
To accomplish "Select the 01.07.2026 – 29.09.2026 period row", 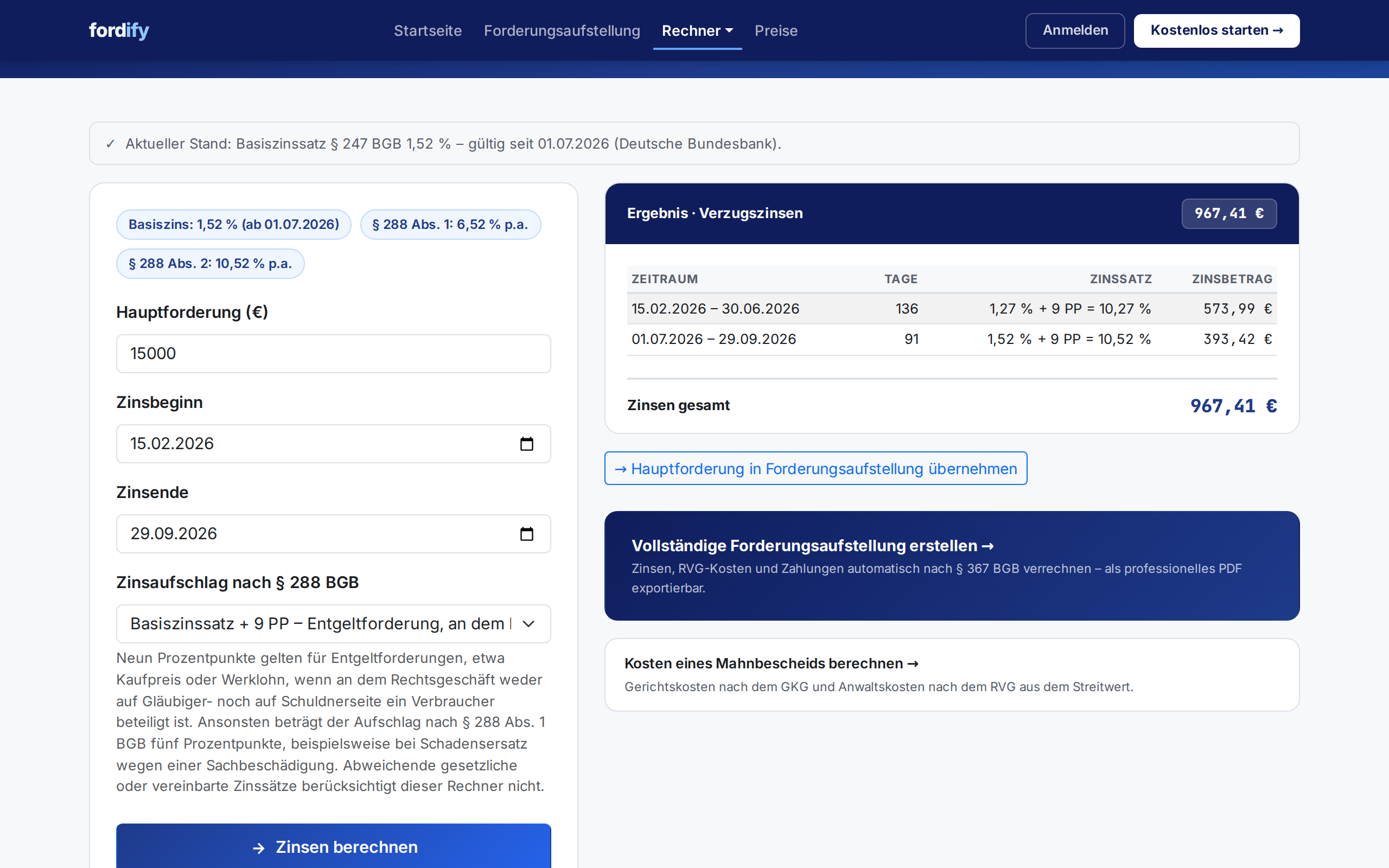I will [x=952, y=339].
